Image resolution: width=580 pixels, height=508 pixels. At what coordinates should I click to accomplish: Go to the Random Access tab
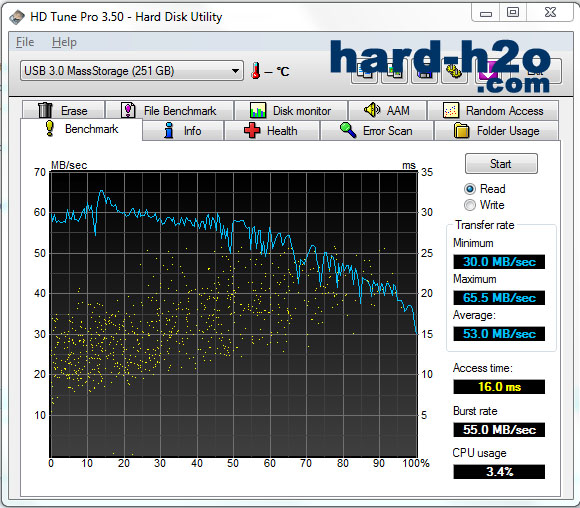pyautogui.click(x=493, y=110)
